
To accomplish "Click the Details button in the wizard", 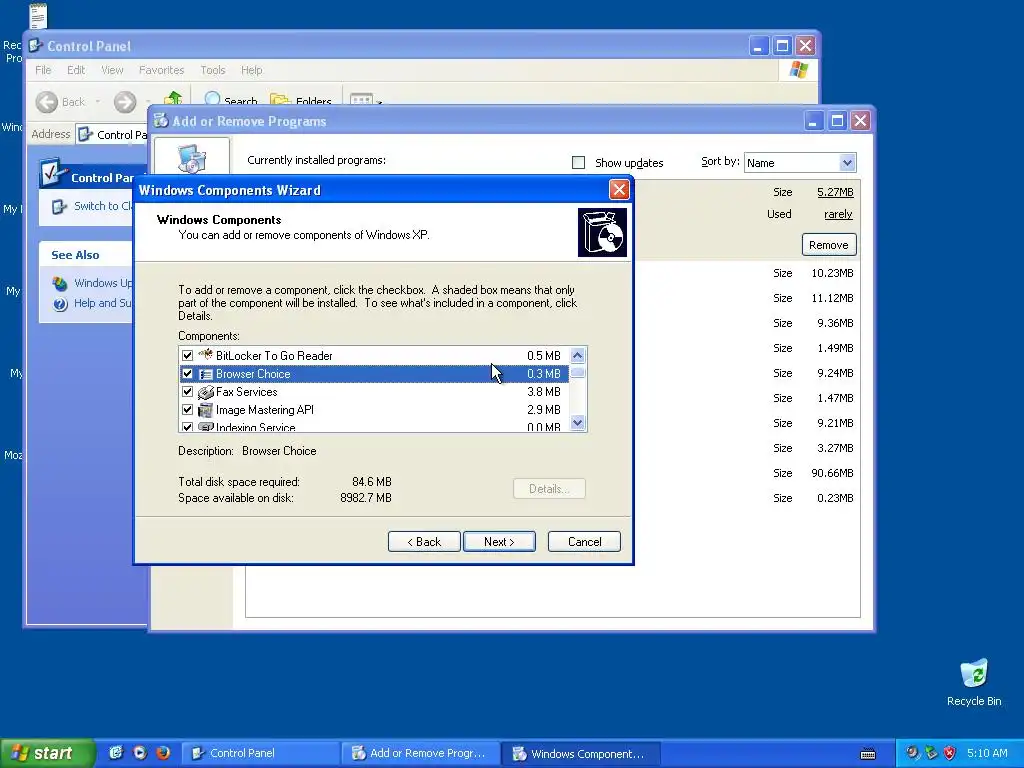I will coord(549,488).
